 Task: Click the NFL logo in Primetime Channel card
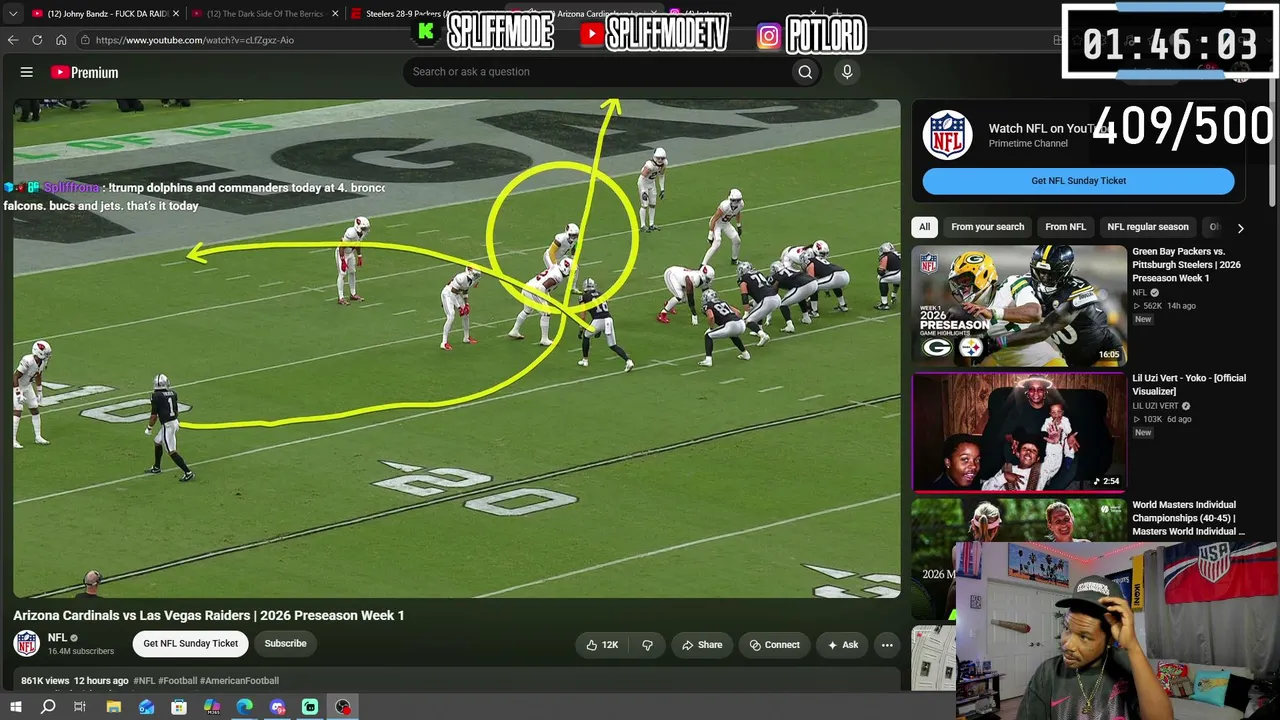tap(947, 135)
